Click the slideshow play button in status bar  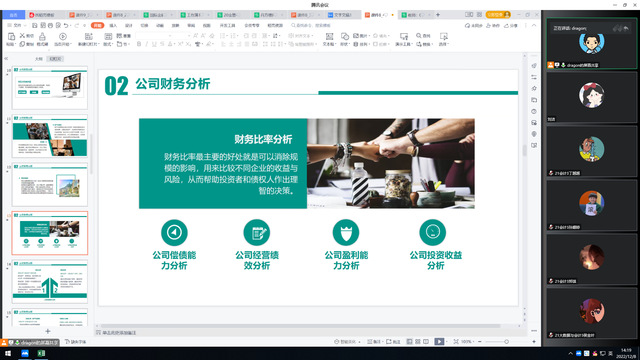click(x=439, y=342)
